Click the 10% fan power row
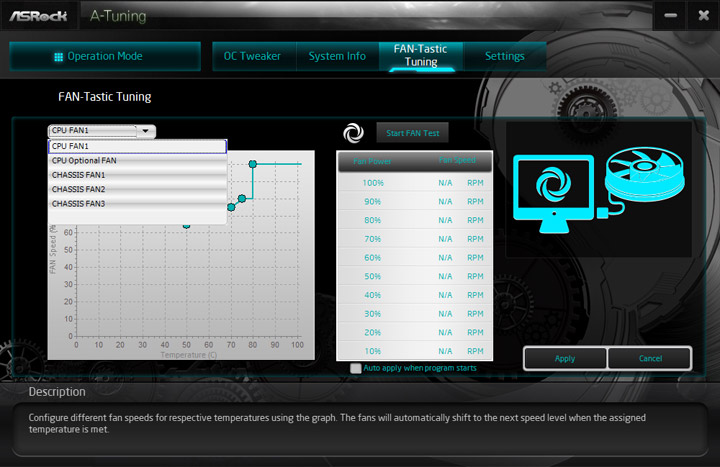This screenshot has width=720, height=467. click(415, 351)
